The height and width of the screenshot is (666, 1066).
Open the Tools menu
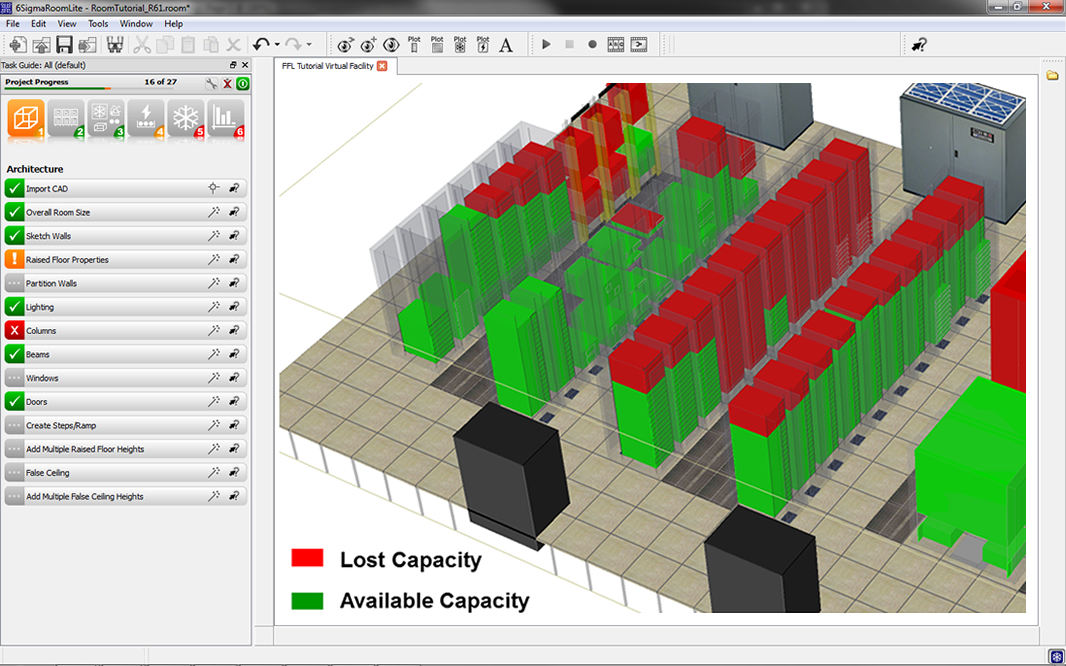[98, 23]
